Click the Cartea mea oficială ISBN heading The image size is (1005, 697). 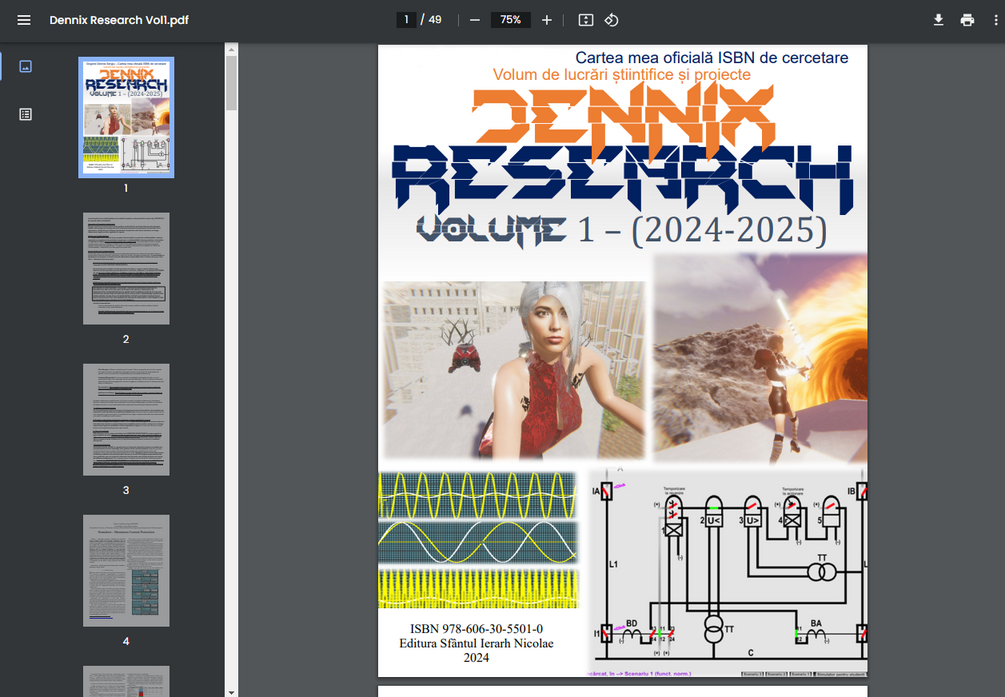point(711,58)
